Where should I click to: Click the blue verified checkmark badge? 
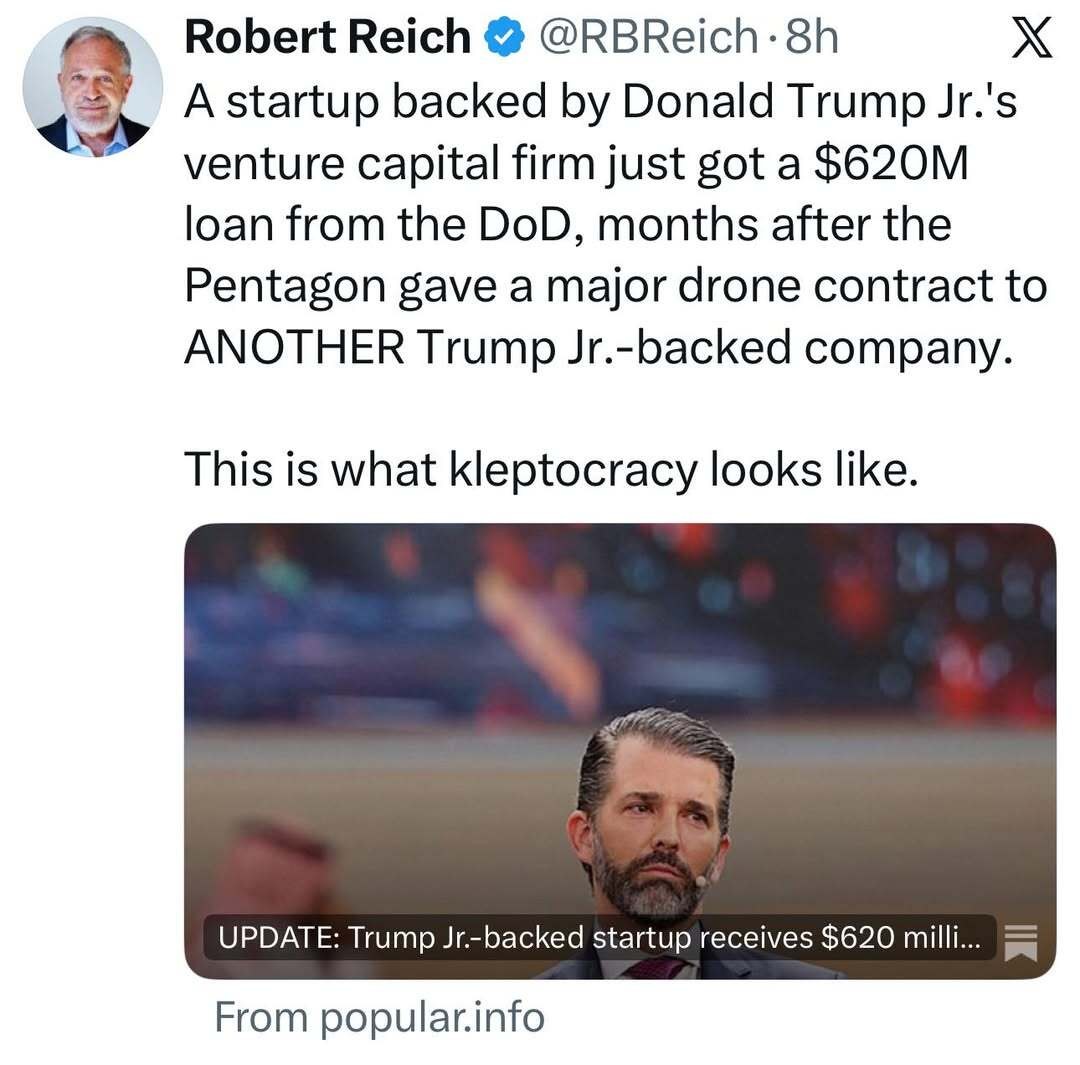coord(502,39)
